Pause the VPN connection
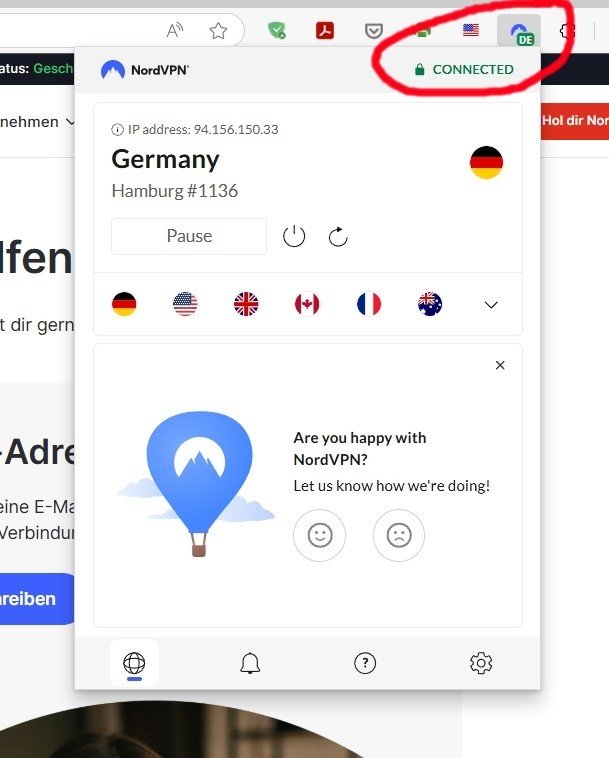The height and width of the screenshot is (758, 609). tap(189, 236)
